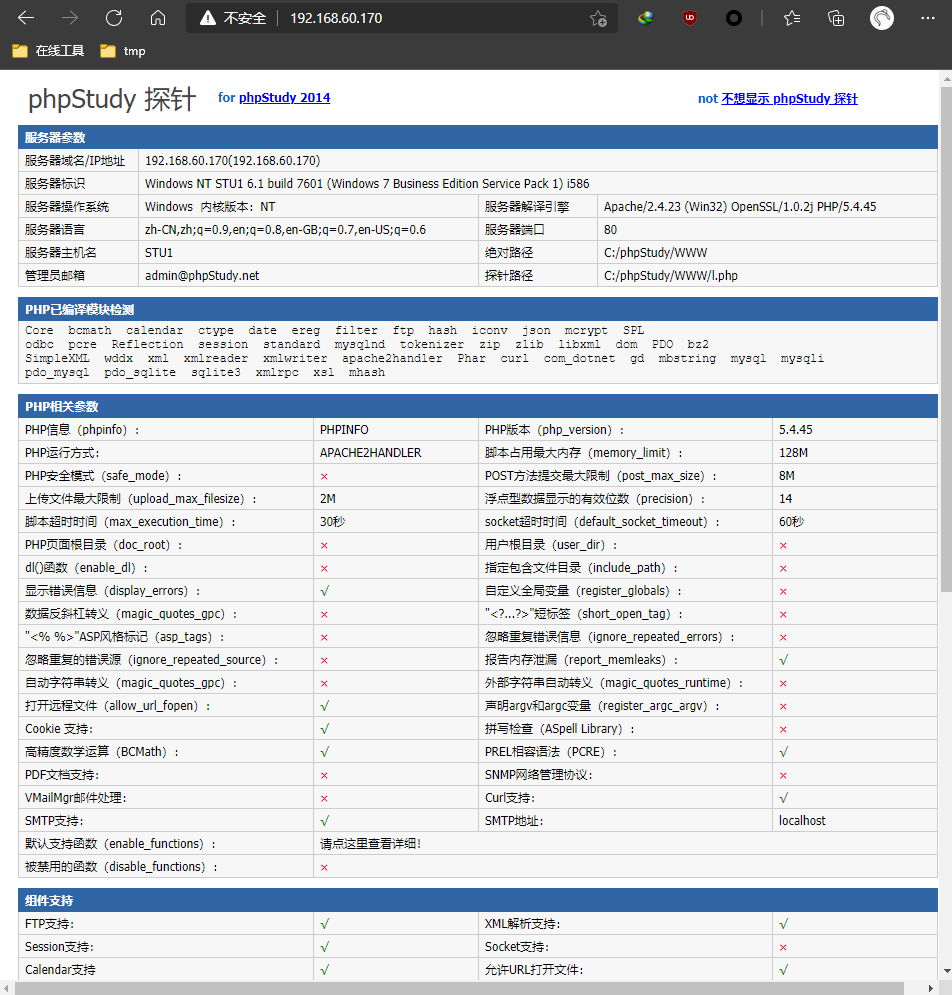Image resolution: width=952 pixels, height=995 pixels.
Task: Click the black circle extension icon
Action: [x=734, y=18]
